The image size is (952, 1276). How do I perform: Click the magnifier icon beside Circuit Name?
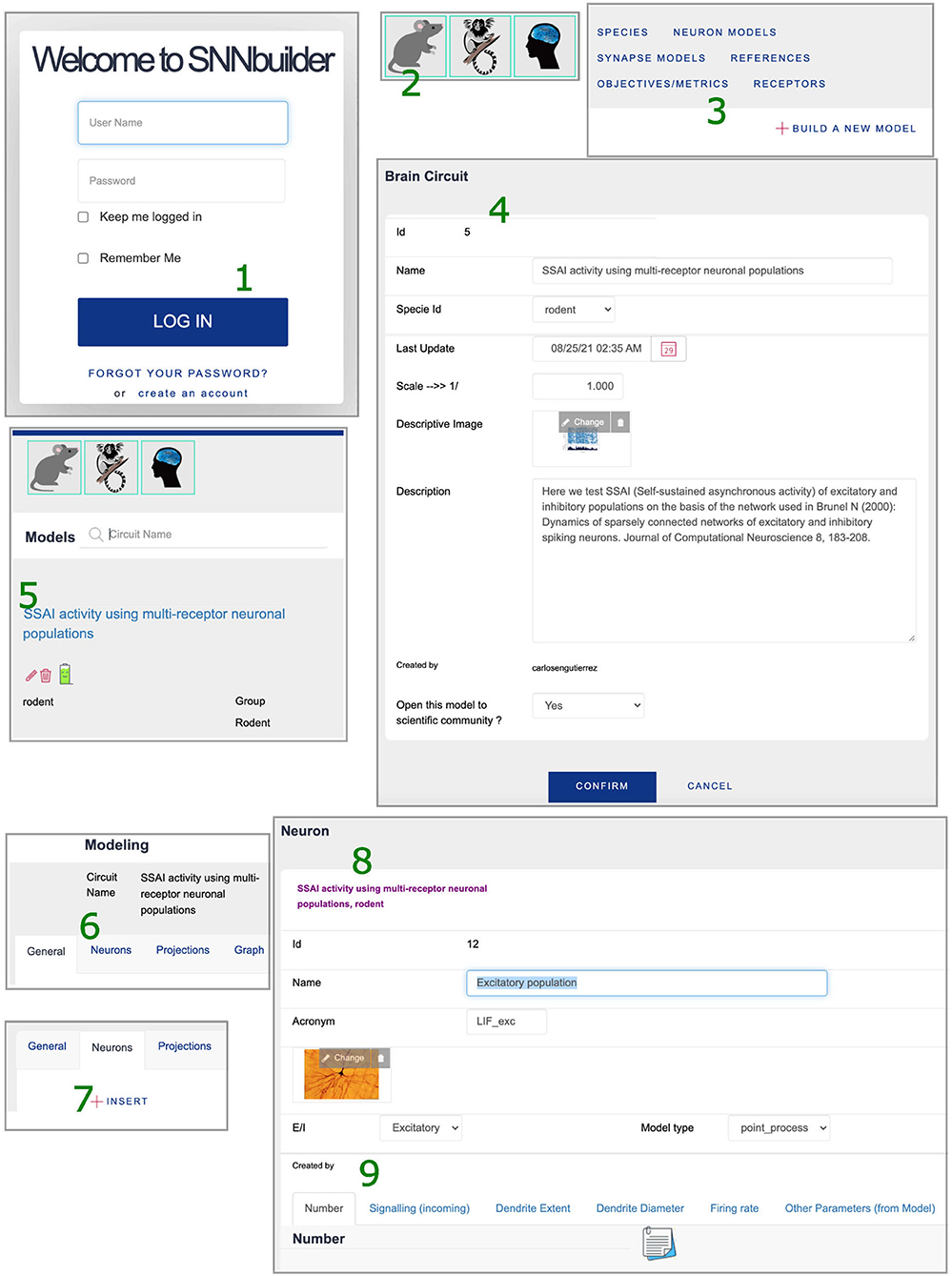point(95,535)
